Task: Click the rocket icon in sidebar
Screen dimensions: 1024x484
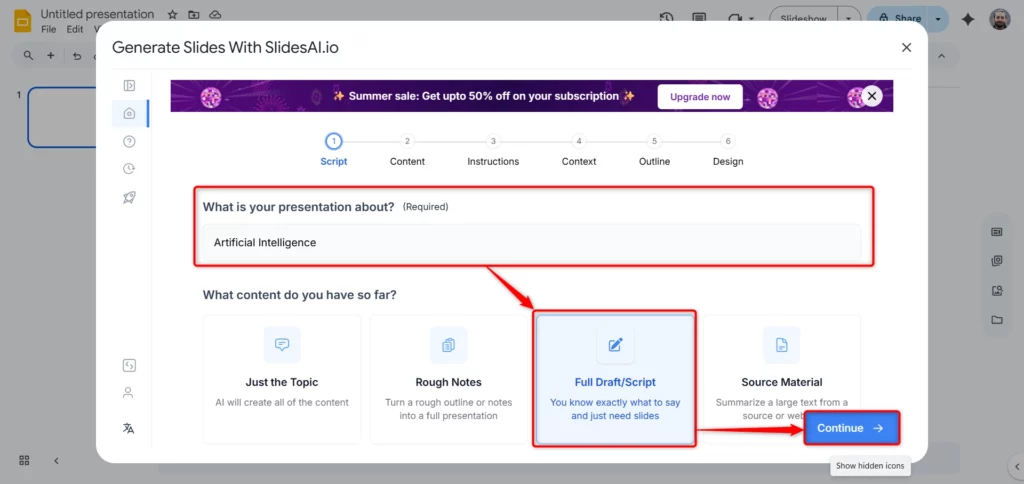Action: click(129, 197)
